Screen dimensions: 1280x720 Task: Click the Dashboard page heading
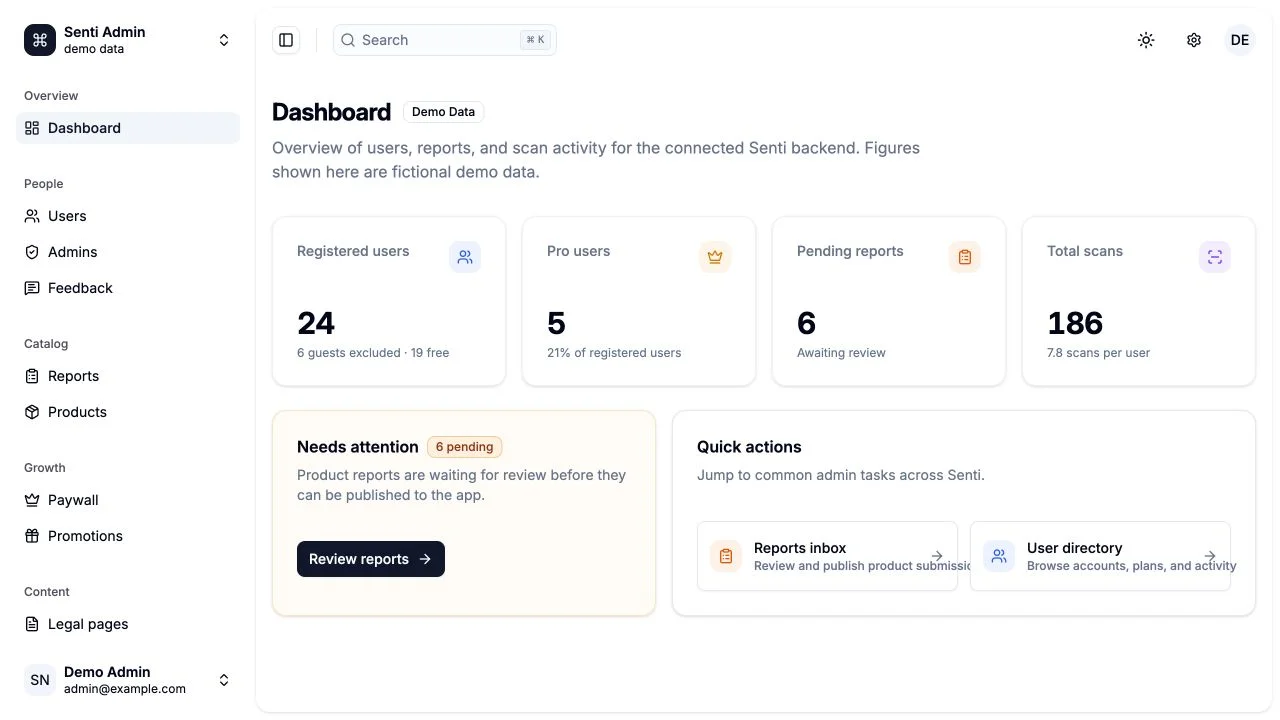coord(331,112)
